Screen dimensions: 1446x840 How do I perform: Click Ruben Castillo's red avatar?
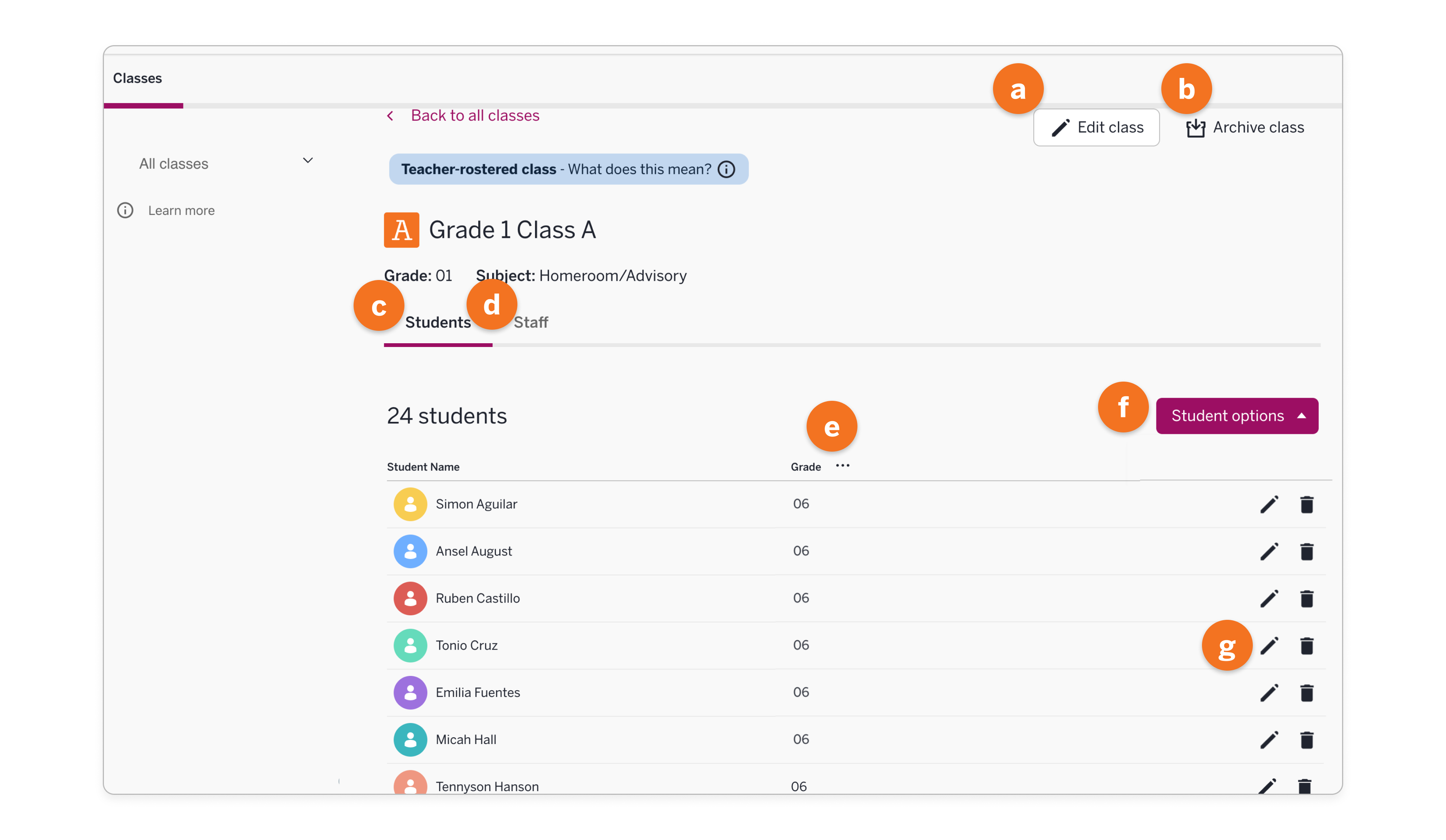(x=410, y=598)
